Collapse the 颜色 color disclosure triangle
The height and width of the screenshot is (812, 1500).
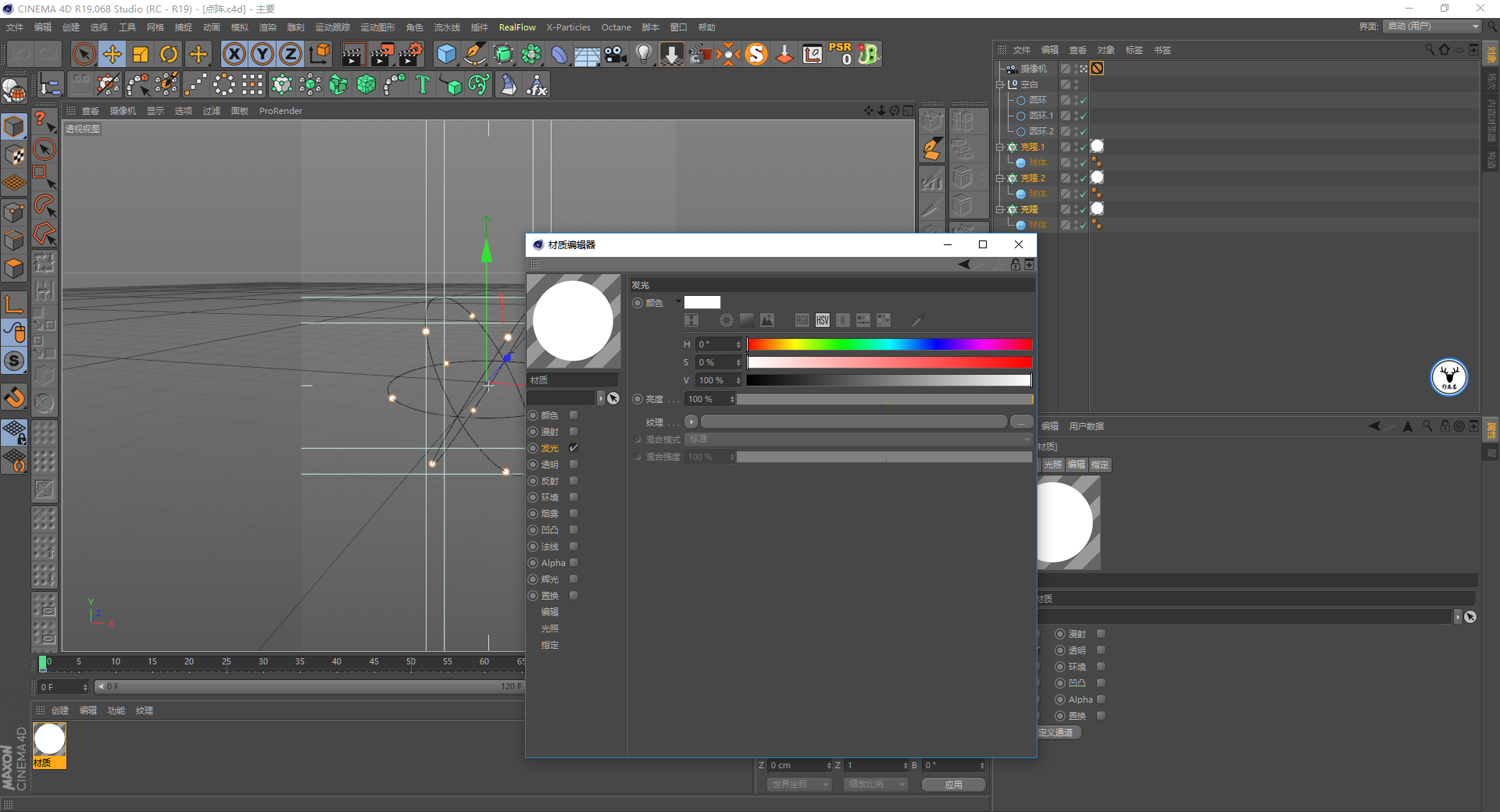tap(678, 301)
